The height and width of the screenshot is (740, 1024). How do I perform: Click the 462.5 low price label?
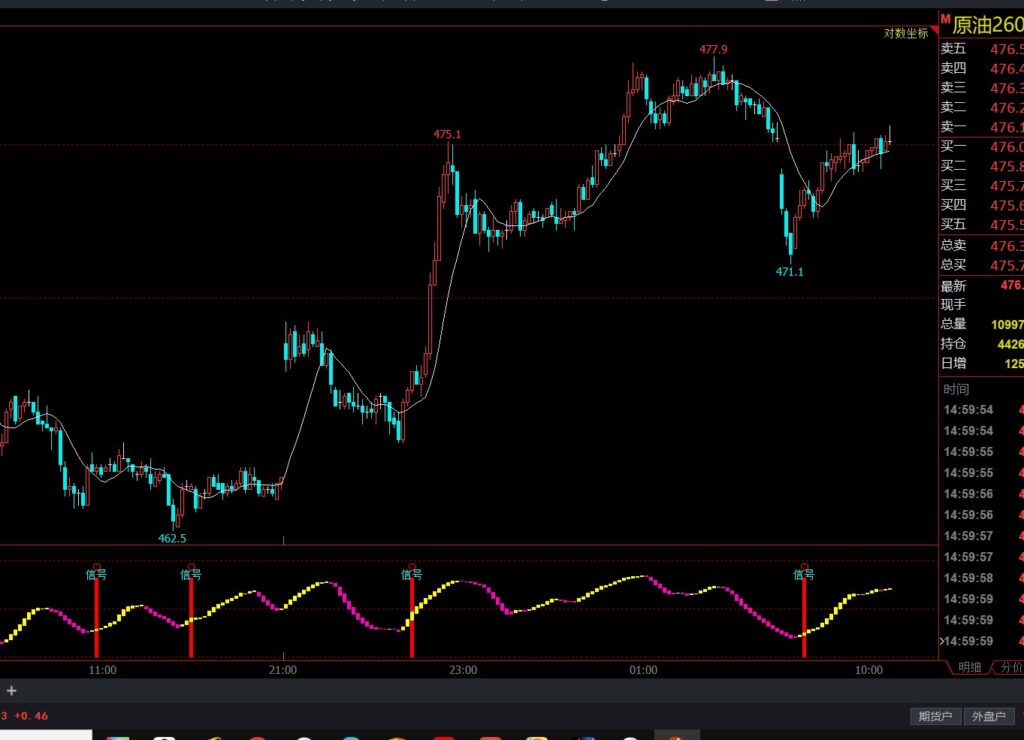pyautogui.click(x=172, y=538)
